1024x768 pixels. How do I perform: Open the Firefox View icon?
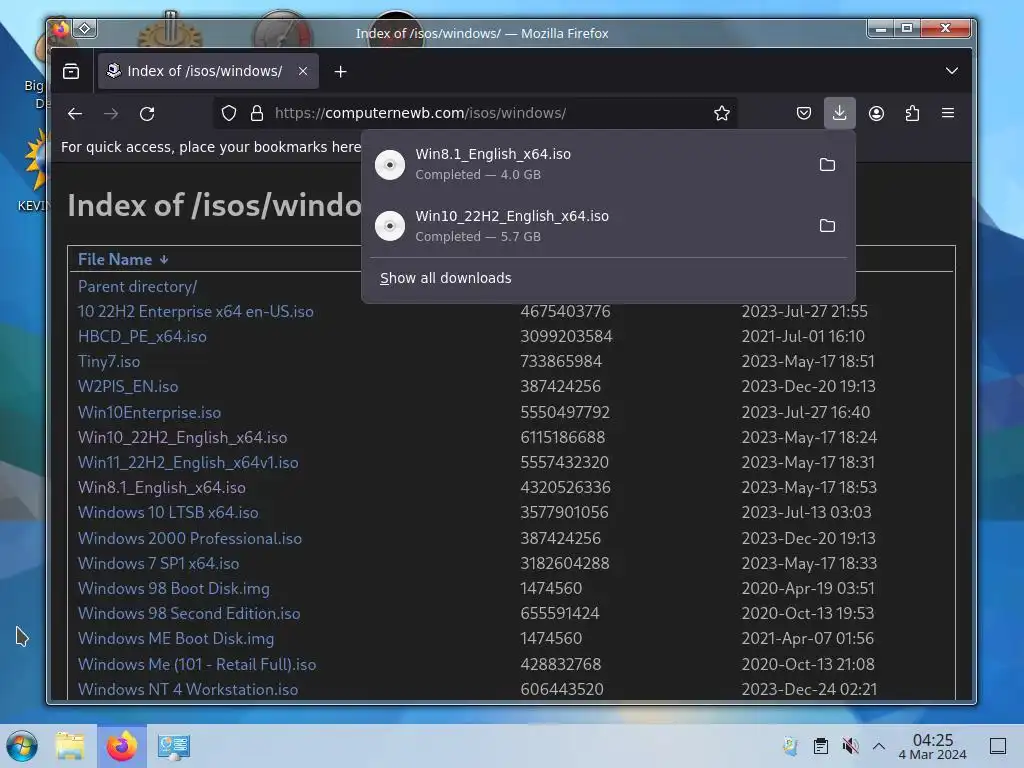click(71, 71)
